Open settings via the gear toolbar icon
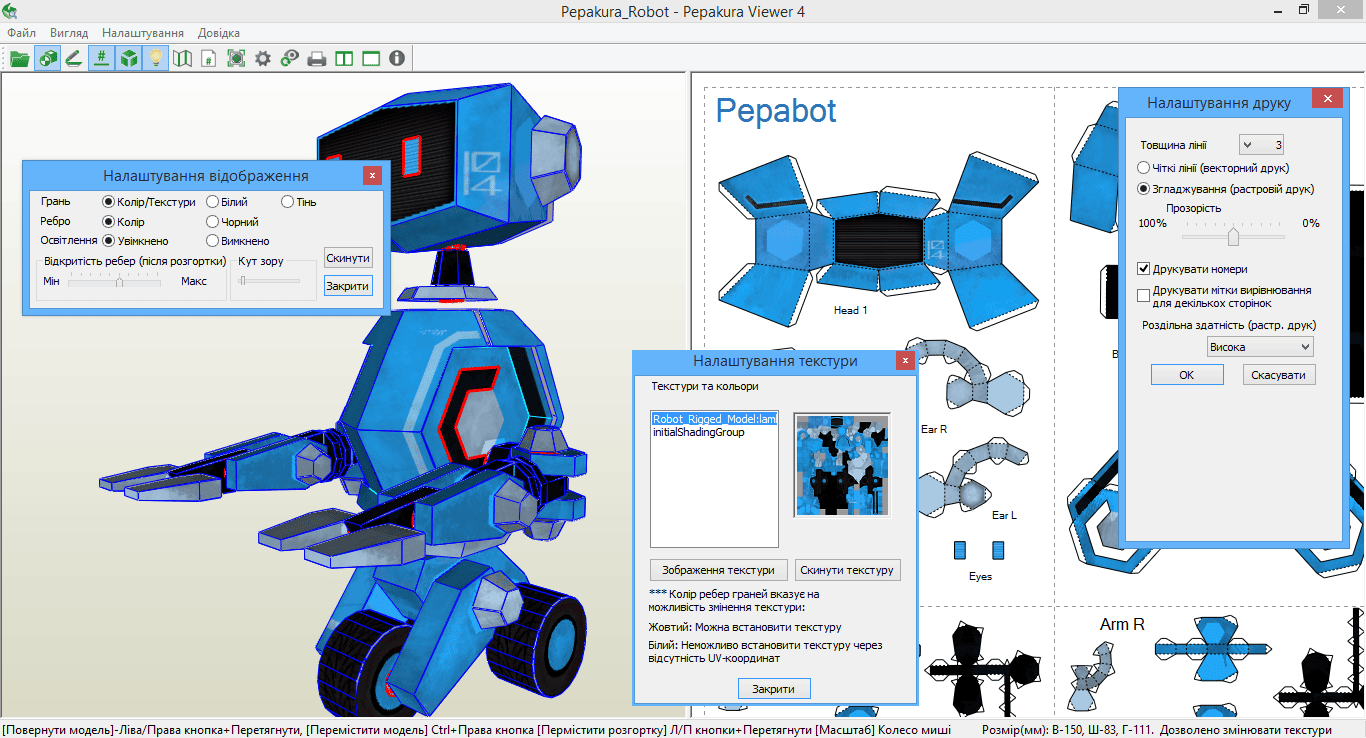Image resolution: width=1366 pixels, height=738 pixels. click(263, 58)
